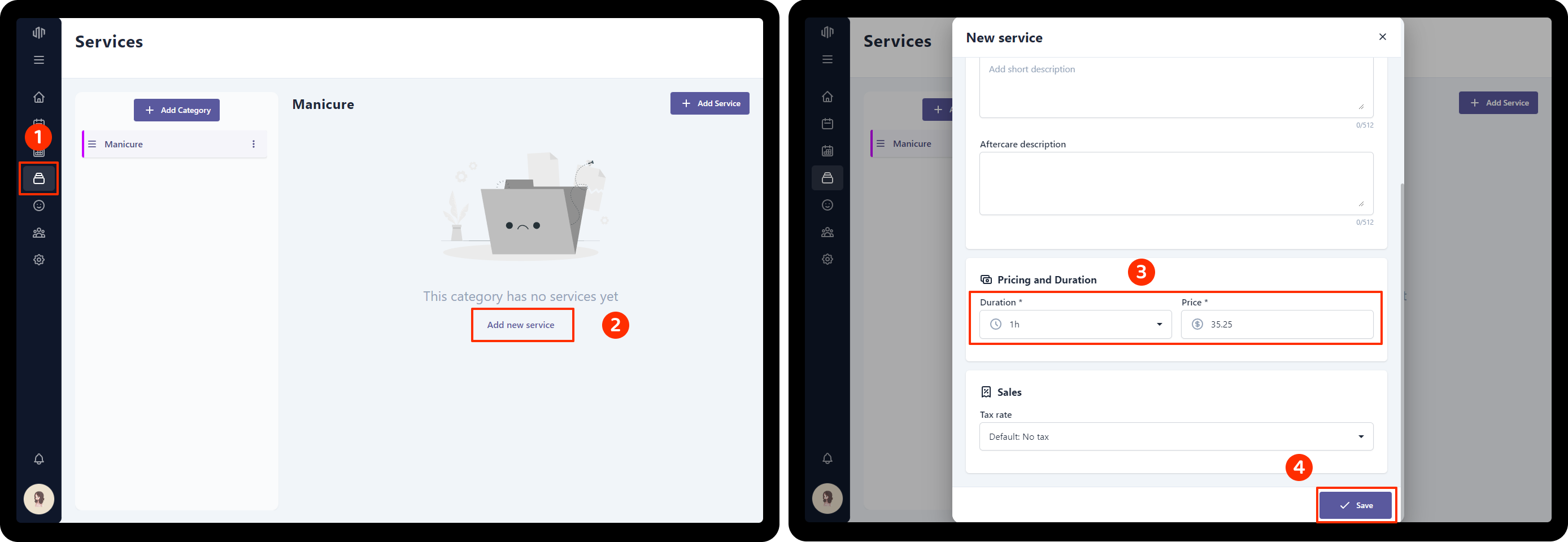The image size is (1568, 542).
Task: Save the new service
Action: tap(1355, 505)
